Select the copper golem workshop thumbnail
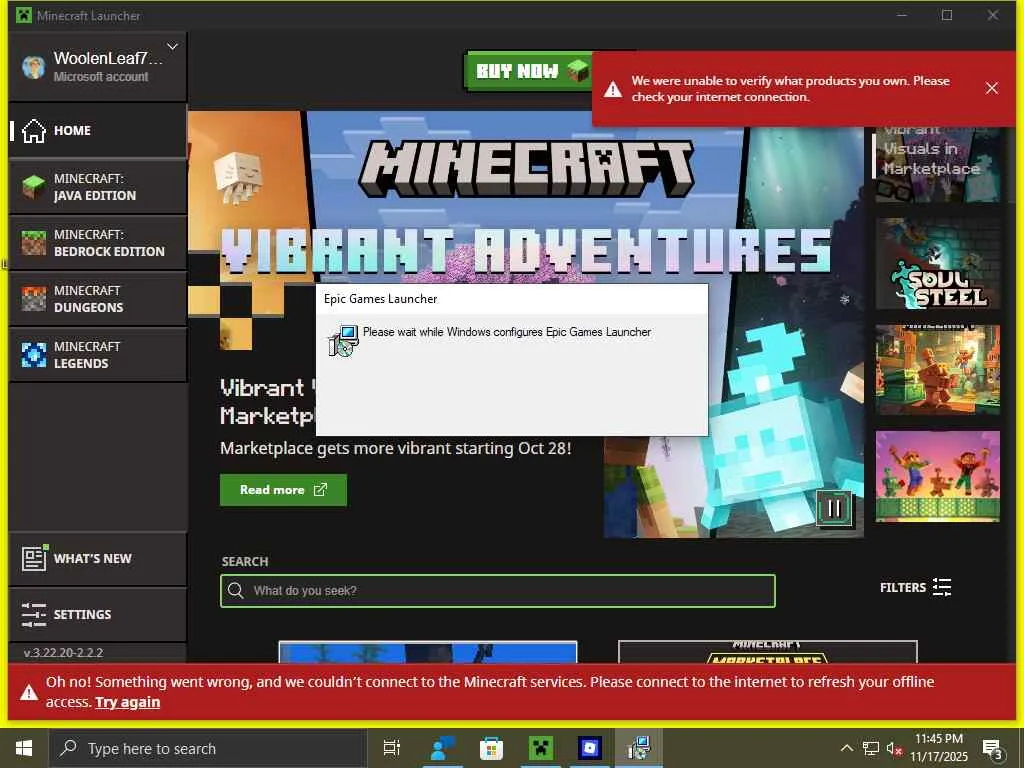 pyautogui.click(x=938, y=370)
